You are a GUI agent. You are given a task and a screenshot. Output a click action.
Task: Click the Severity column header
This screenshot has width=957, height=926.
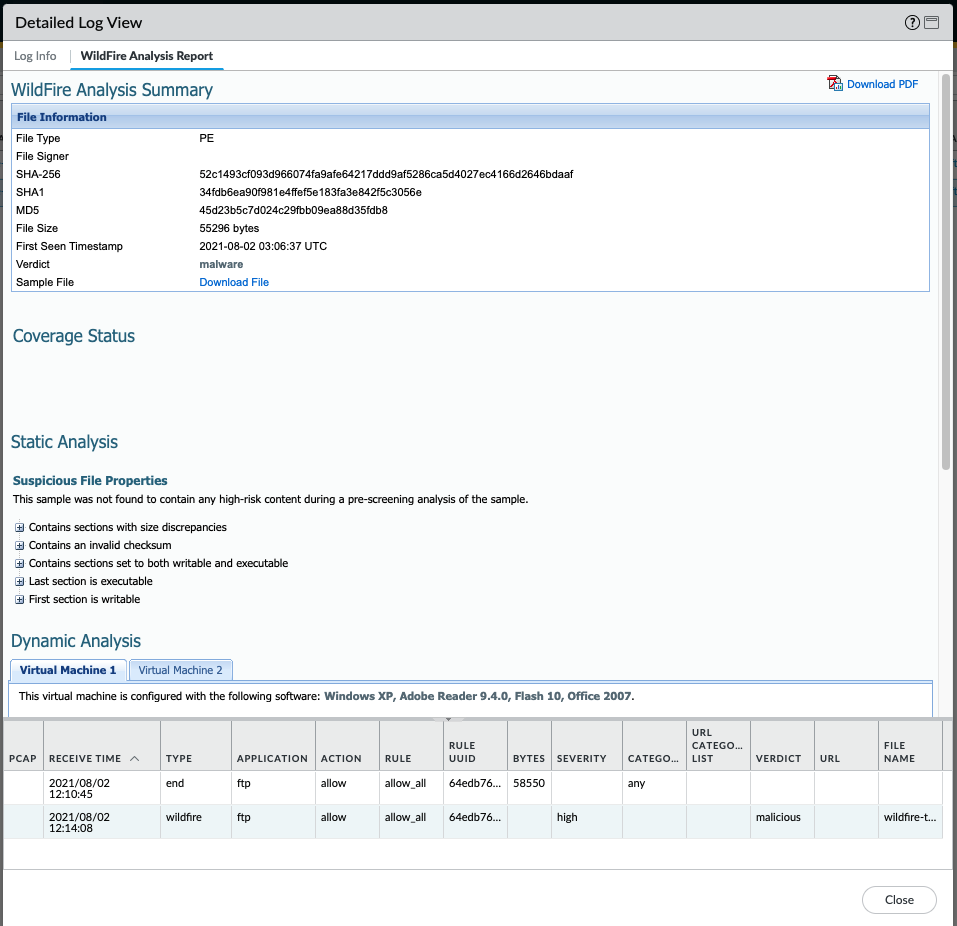582,758
